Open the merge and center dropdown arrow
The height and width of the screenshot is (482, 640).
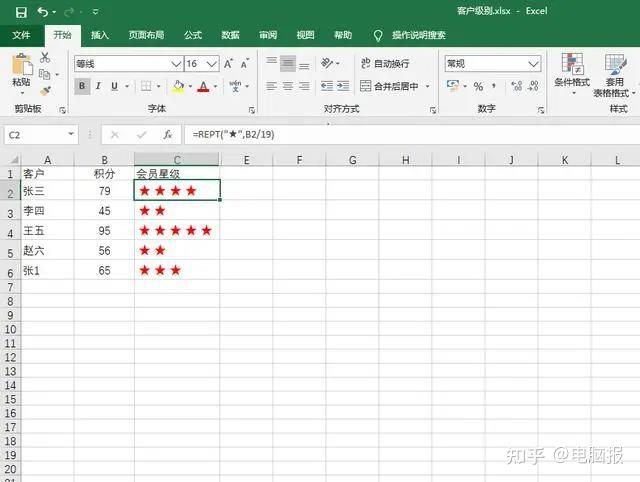tap(428, 87)
